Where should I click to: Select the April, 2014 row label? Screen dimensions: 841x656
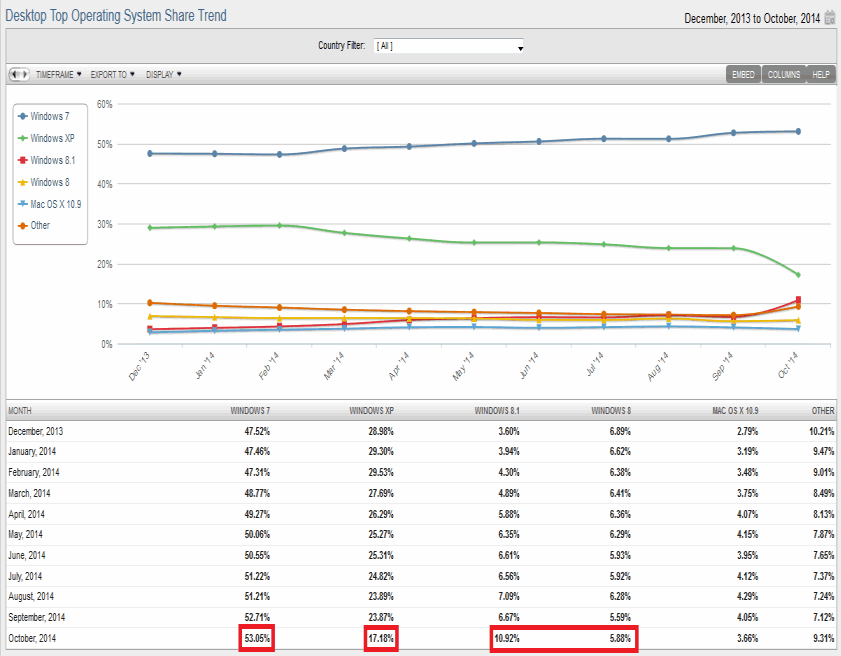pos(26,514)
